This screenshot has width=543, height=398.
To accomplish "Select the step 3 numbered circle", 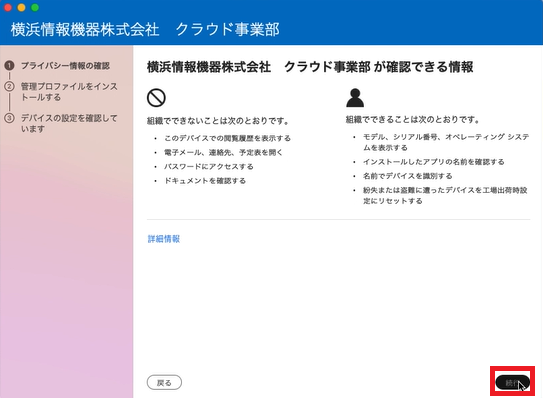I will pos(9,118).
